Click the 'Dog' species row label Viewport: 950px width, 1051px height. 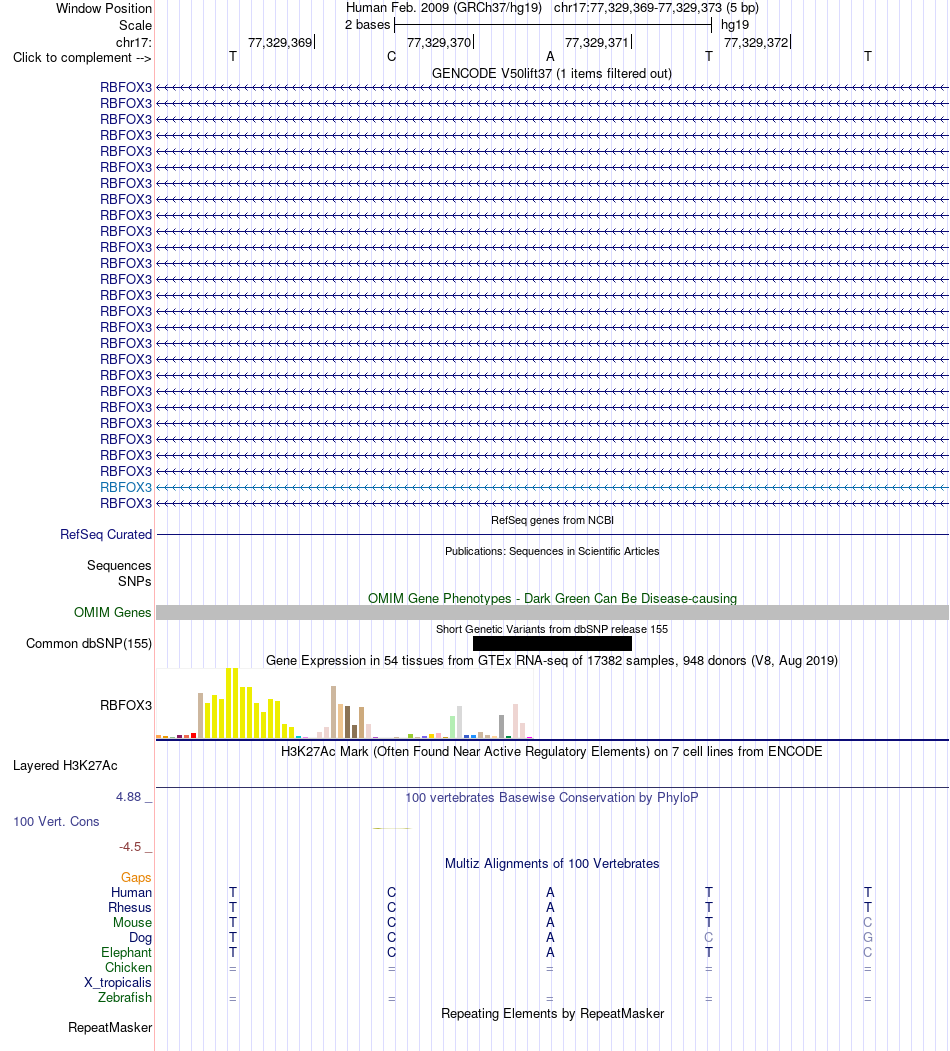[140, 938]
